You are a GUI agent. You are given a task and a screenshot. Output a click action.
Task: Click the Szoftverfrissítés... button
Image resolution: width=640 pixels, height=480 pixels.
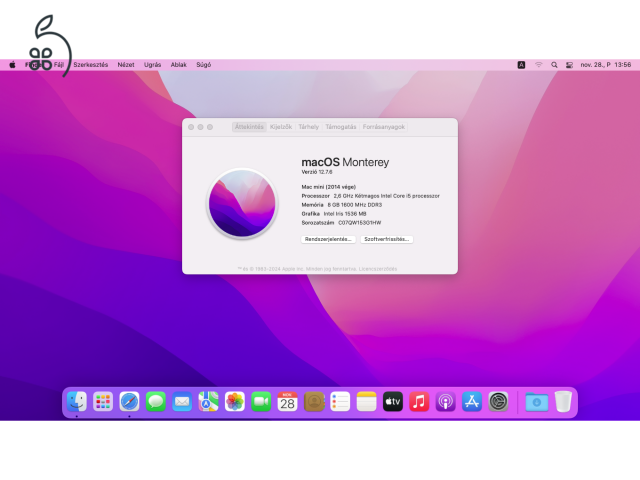[387, 239]
